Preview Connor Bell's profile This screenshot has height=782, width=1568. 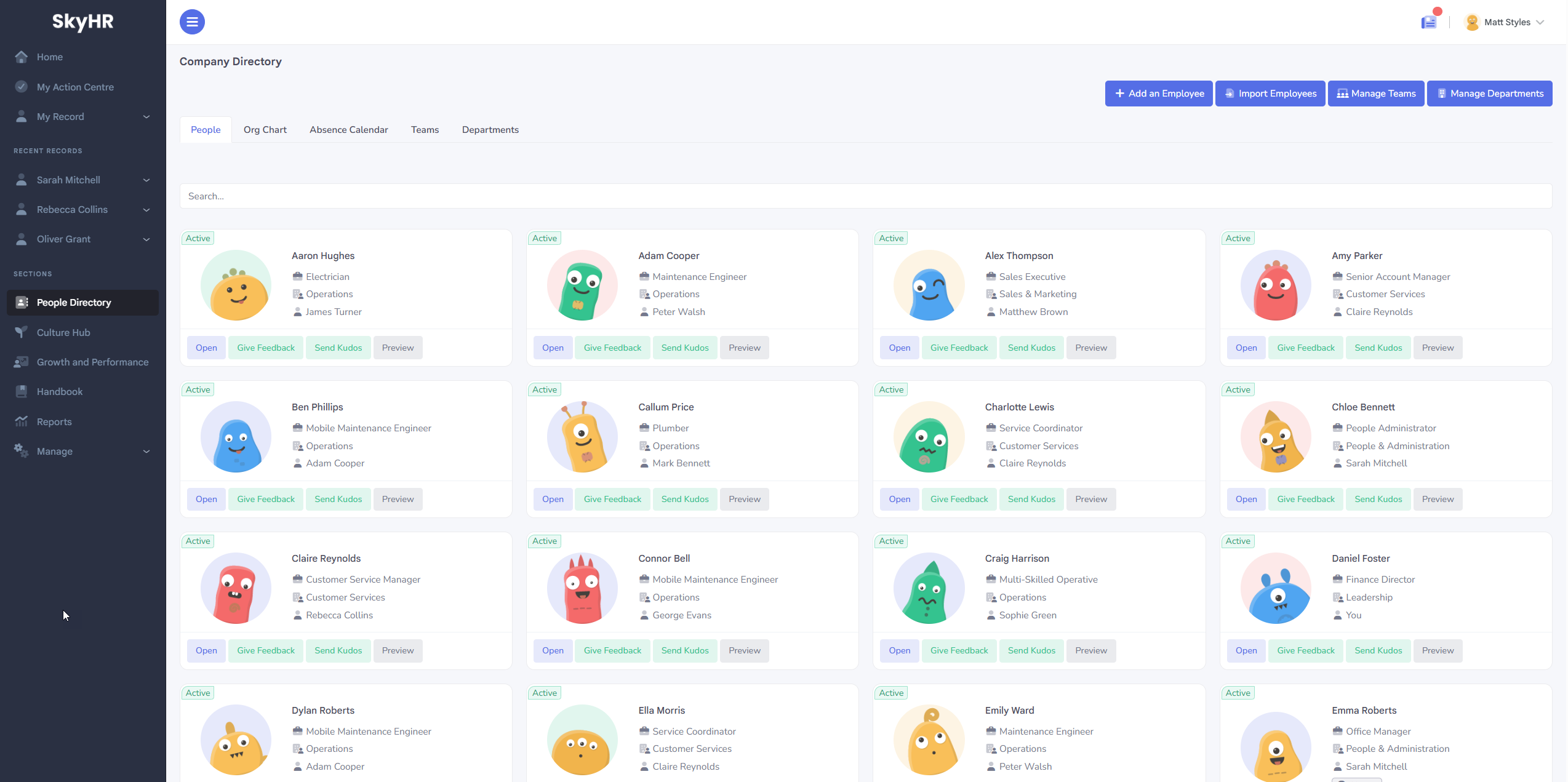[x=745, y=650]
